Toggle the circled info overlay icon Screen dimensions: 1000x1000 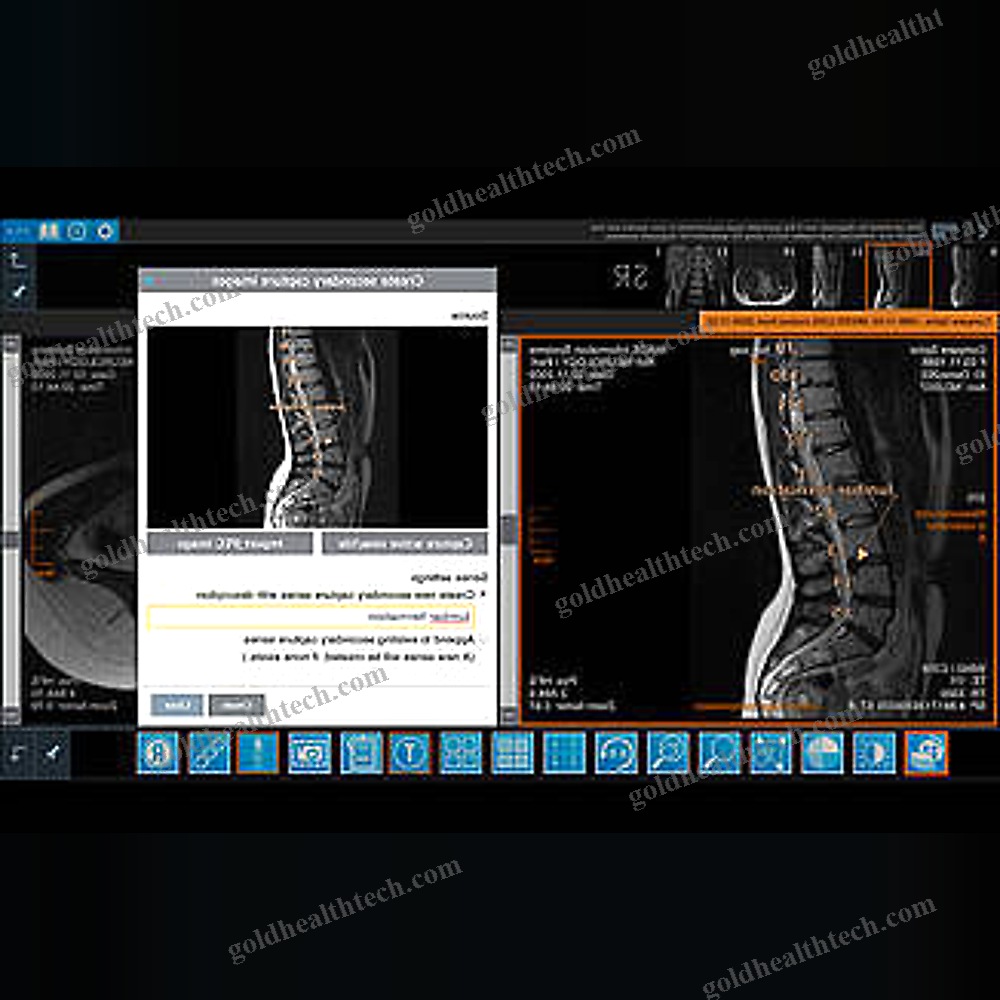[409, 753]
